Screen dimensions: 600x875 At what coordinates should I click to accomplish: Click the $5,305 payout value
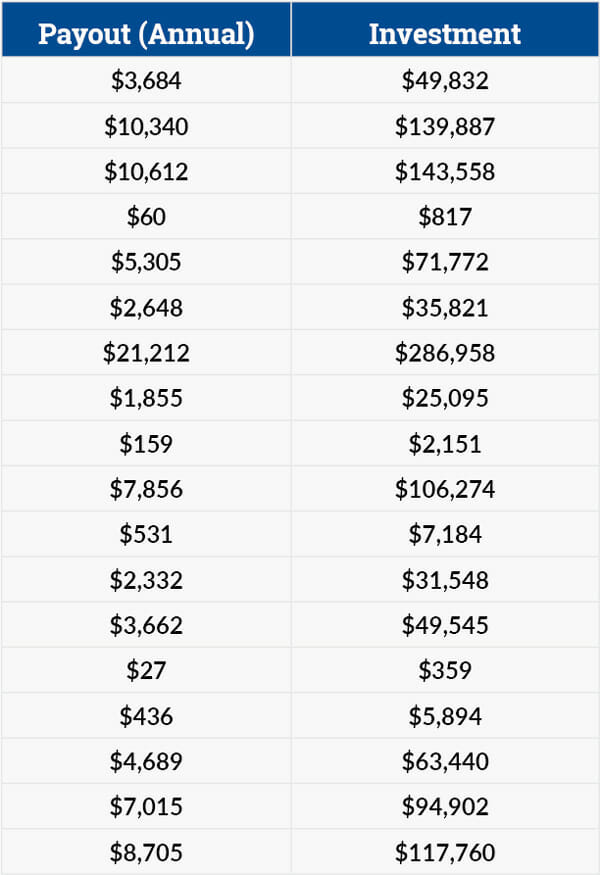coord(146,262)
